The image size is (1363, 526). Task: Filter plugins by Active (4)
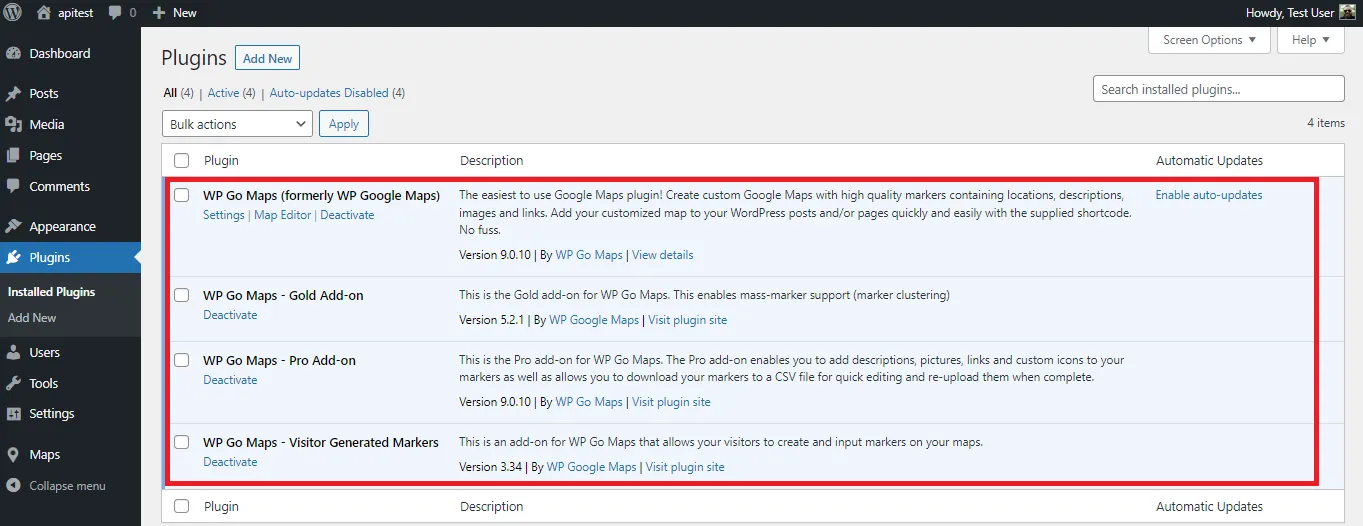tap(231, 93)
